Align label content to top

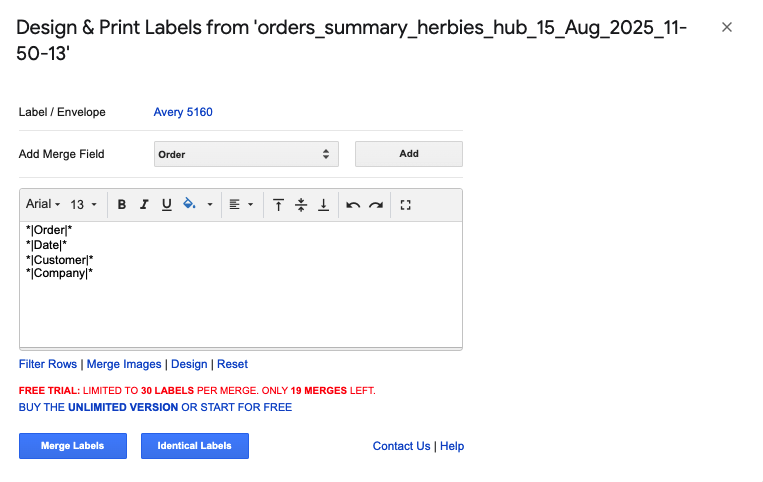click(278, 205)
